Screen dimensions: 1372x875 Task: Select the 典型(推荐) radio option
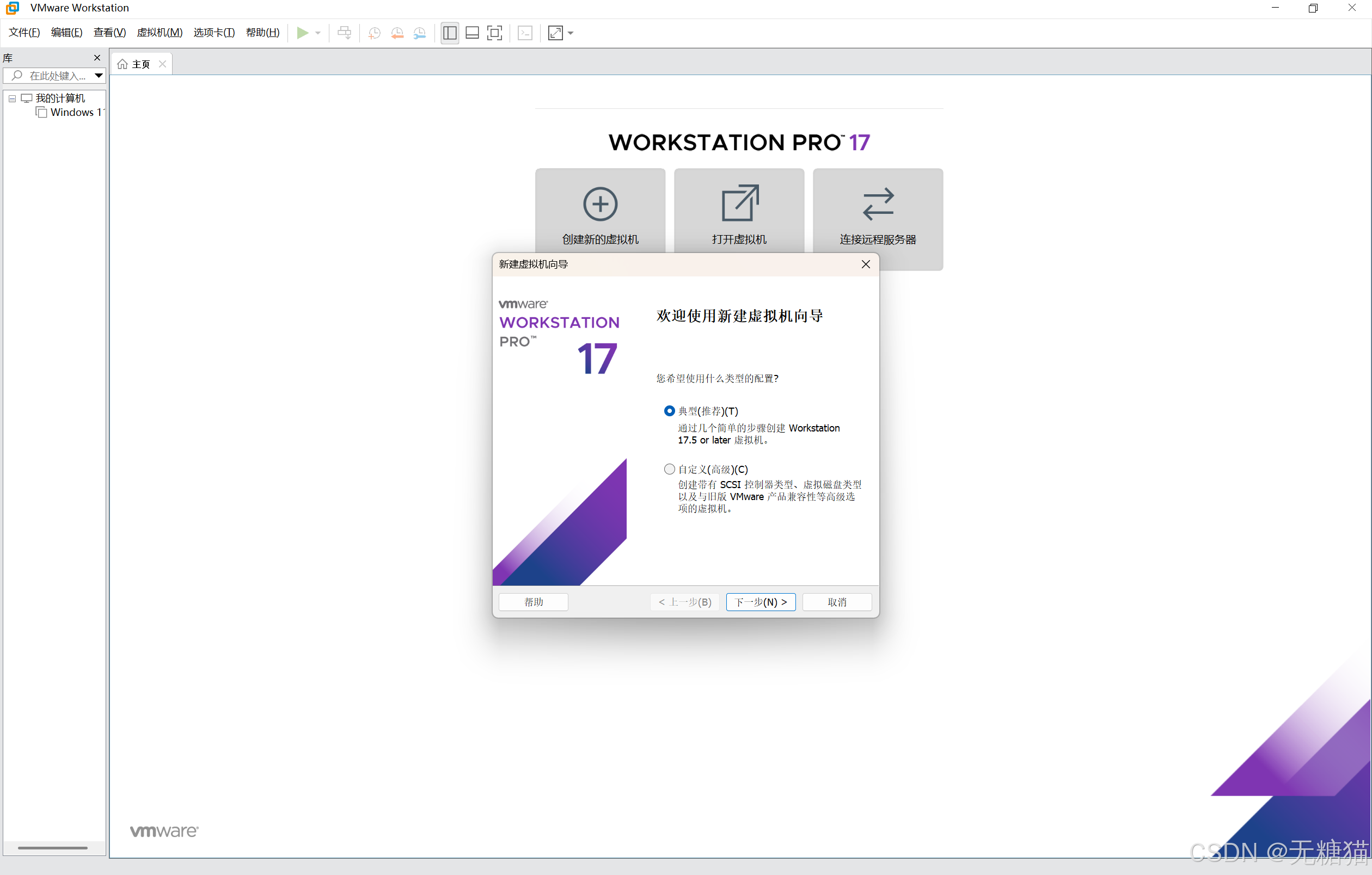pyautogui.click(x=670, y=410)
